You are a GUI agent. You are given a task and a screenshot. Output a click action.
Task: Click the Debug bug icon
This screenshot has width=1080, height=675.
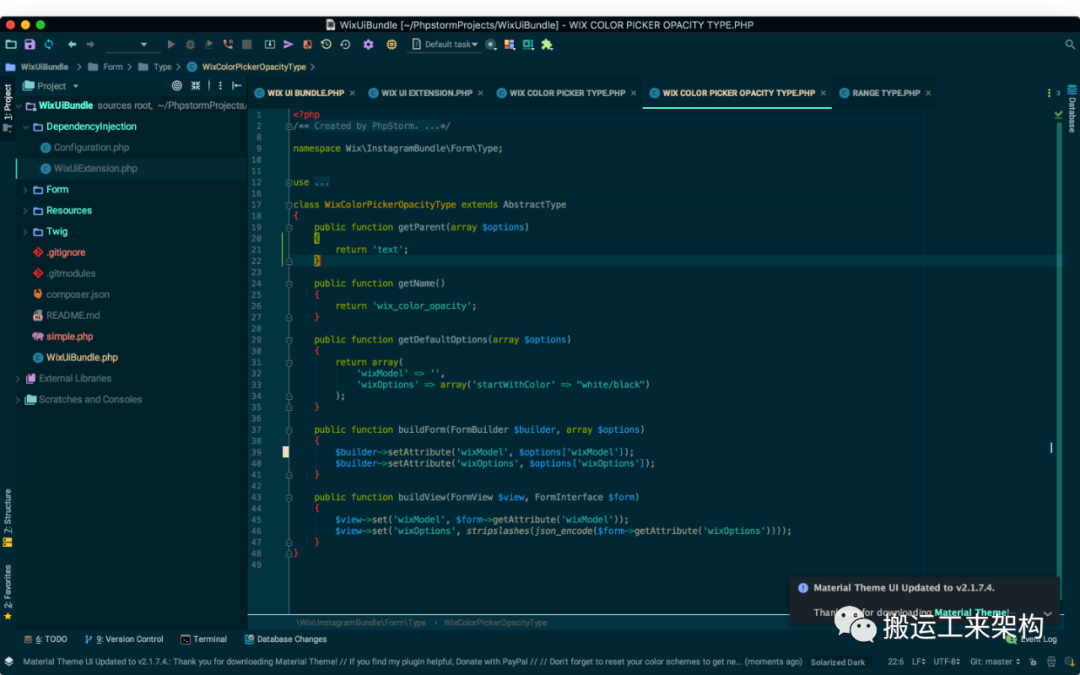[190, 44]
